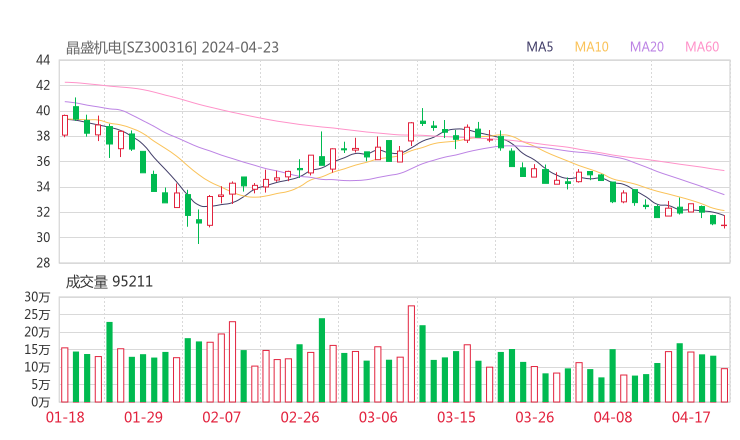Click the volume axis label 5万
740x440 pixels.
[41, 384]
